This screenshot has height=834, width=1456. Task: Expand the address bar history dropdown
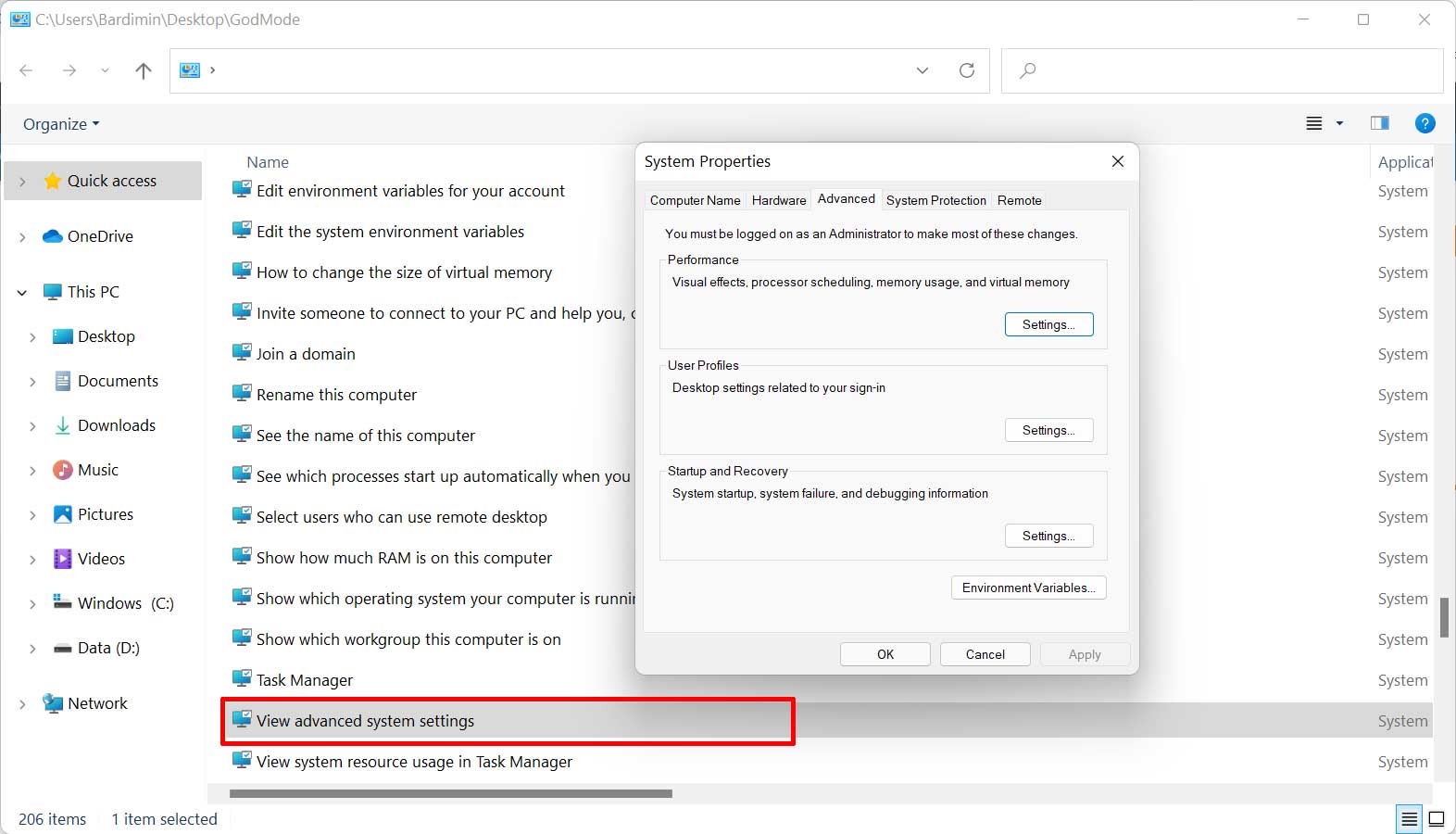click(923, 70)
